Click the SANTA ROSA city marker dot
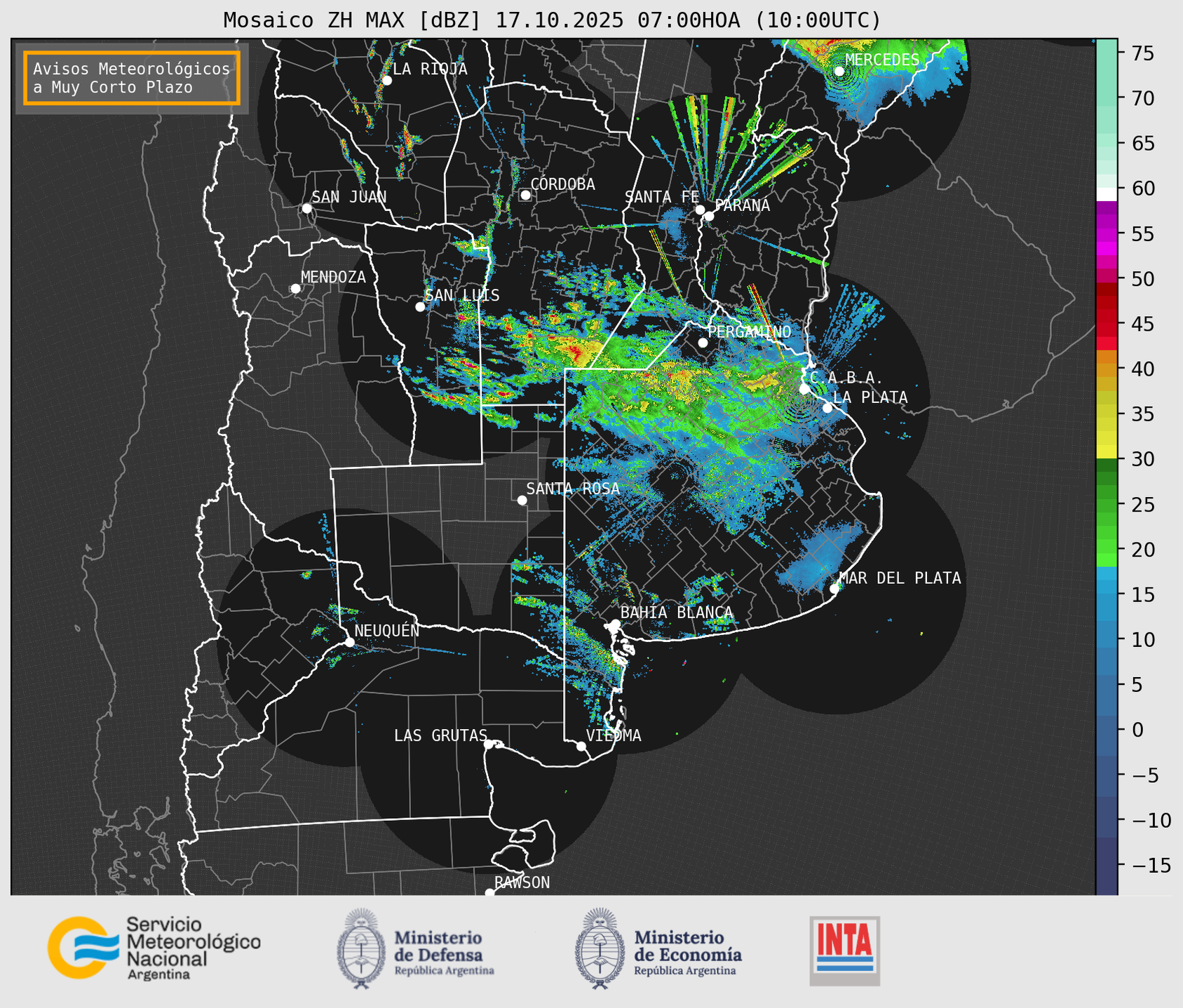 tap(522, 500)
